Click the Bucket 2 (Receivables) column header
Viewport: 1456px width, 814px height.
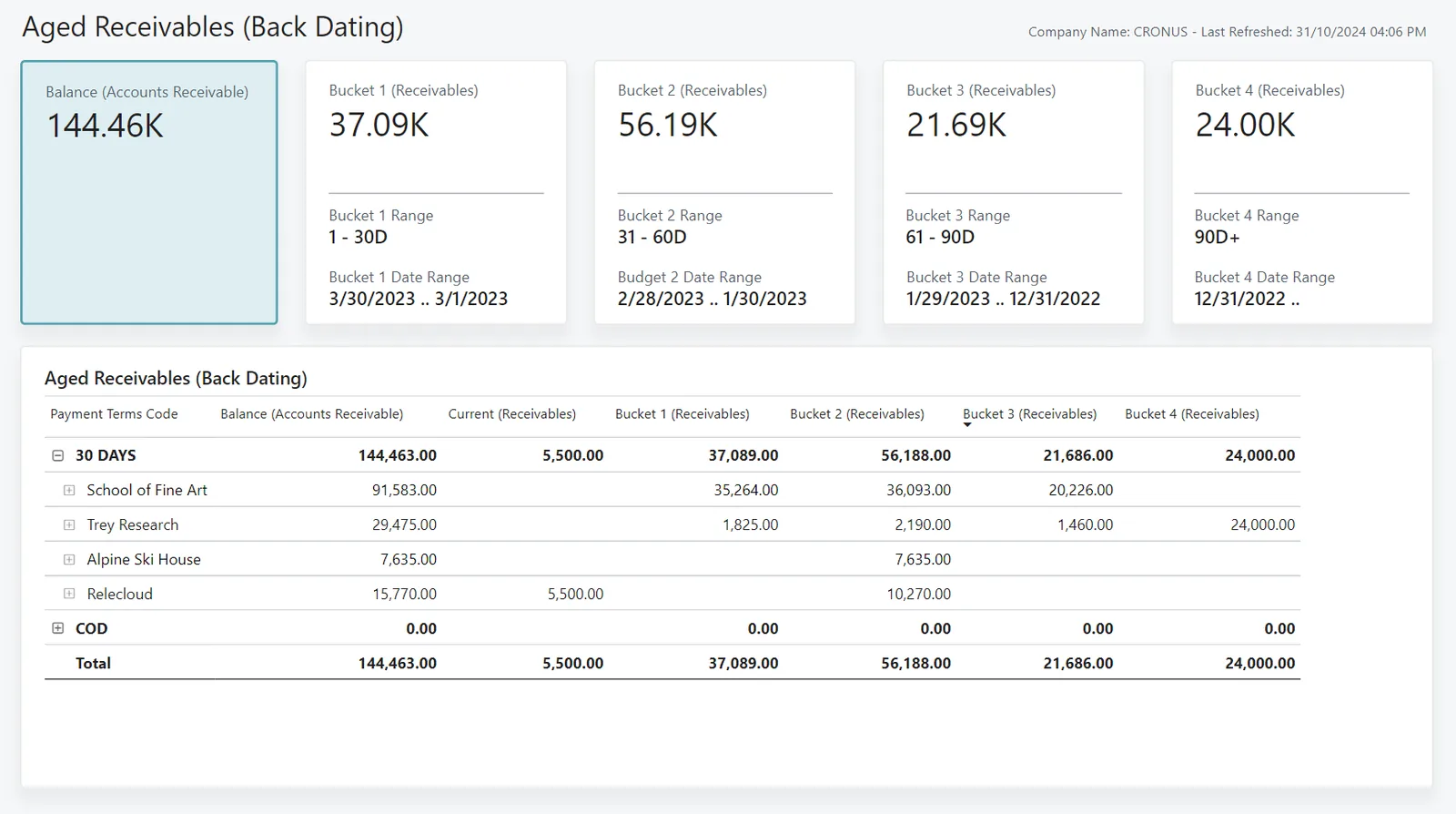pyautogui.click(x=857, y=414)
